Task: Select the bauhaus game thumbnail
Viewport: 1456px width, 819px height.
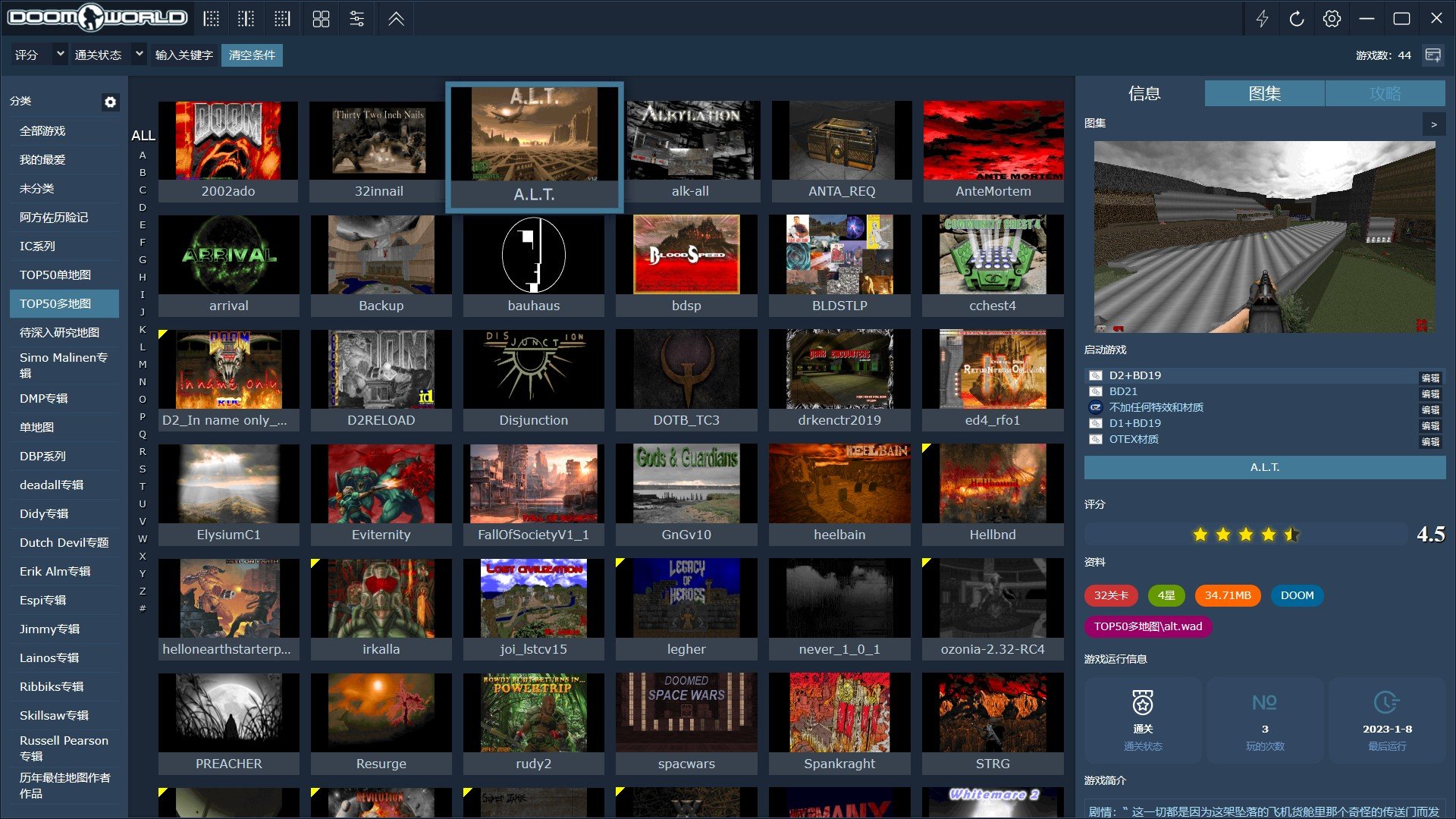Action: [534, 265]
